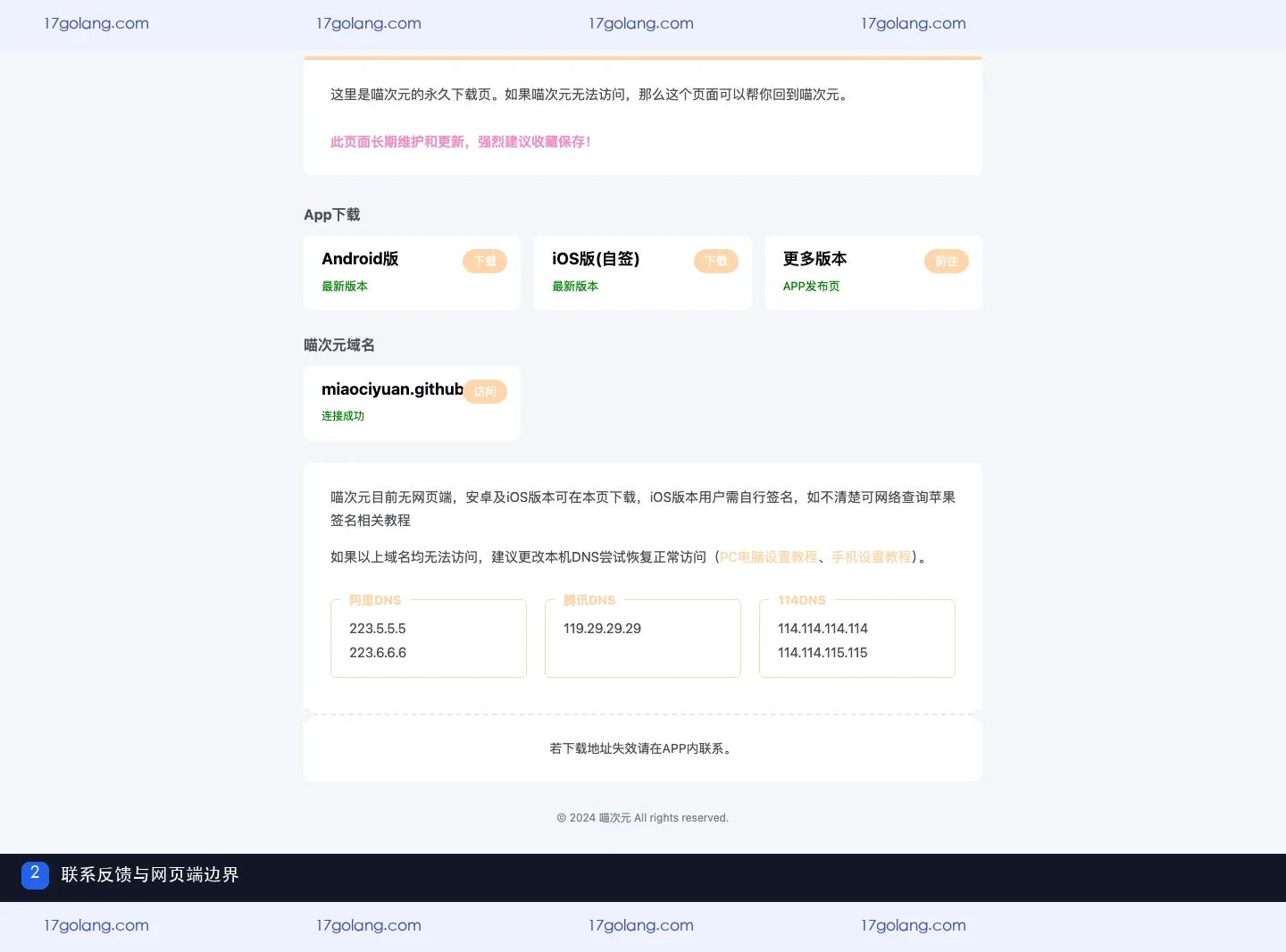Click the 223.6.6.6 DNS address
Image resolution: width=1286 pixels, height=952 pixels.
click(x=378, y=653)
